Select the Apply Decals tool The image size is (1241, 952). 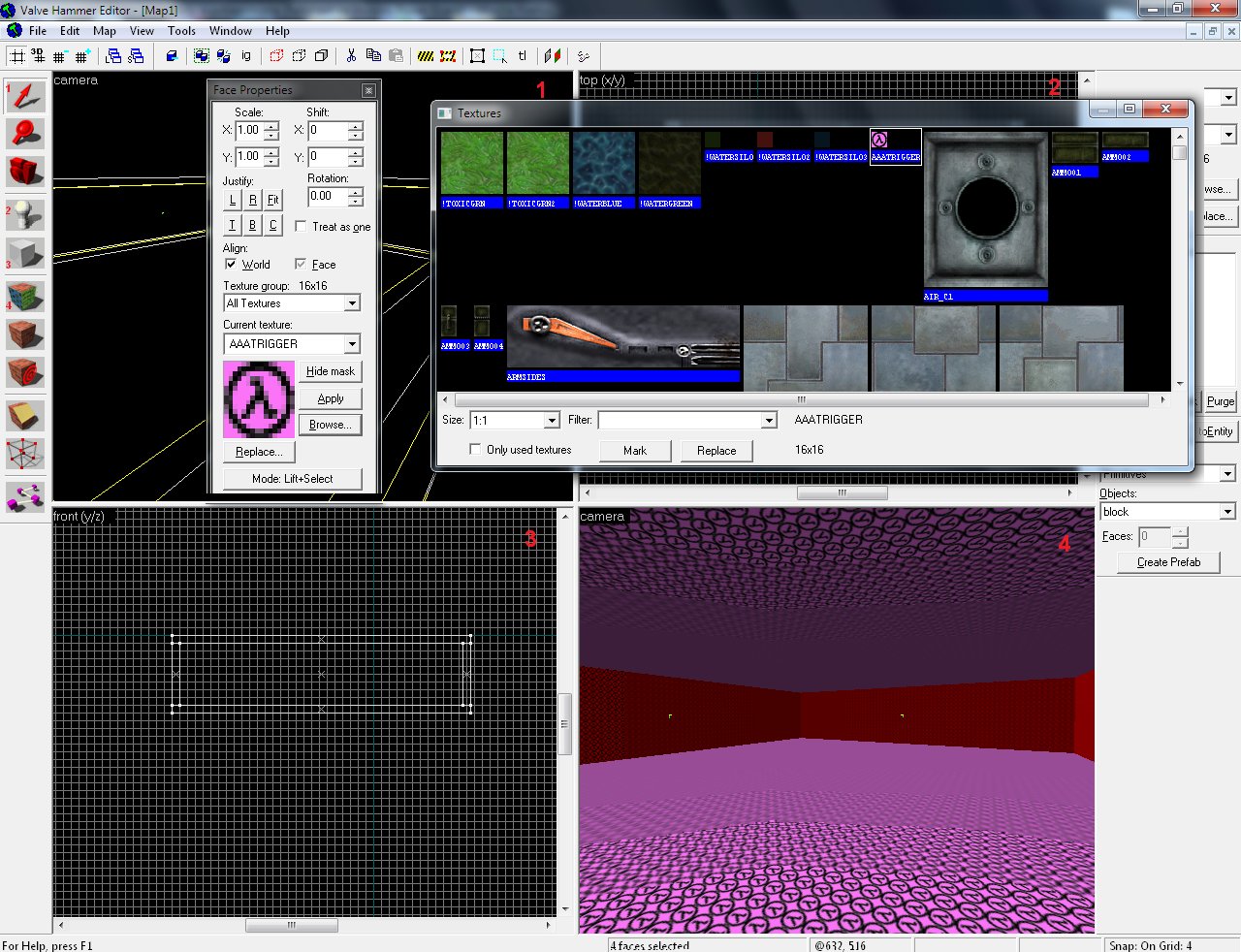tap(26, 372)
